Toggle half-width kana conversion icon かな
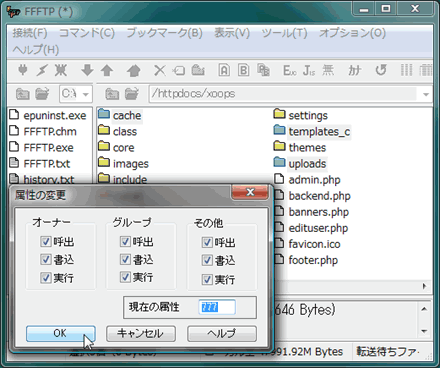 click(x=355, y=70)
